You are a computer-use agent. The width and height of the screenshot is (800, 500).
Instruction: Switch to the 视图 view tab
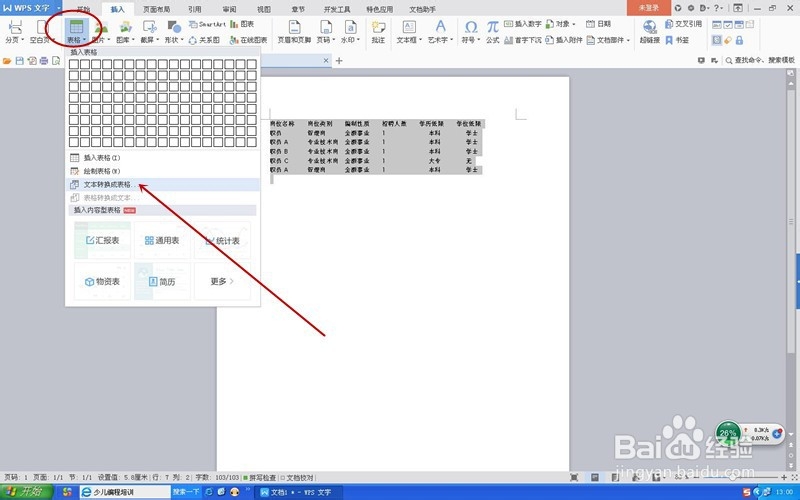[x=264, y=9]
